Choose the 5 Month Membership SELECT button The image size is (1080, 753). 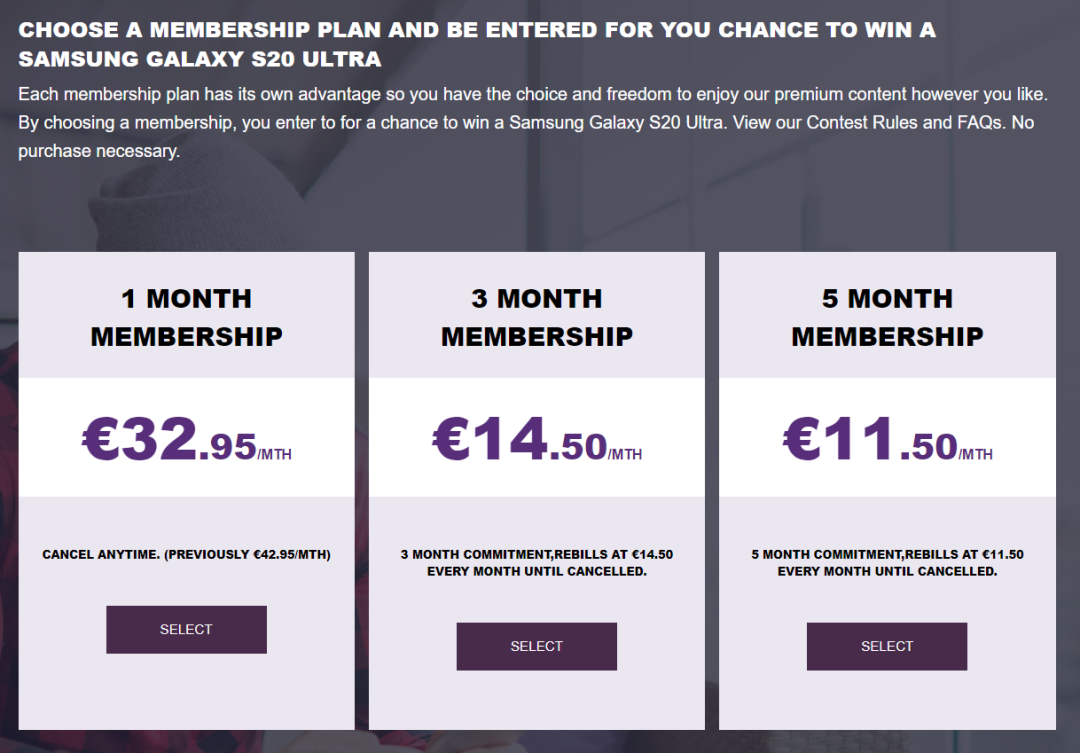887,646
